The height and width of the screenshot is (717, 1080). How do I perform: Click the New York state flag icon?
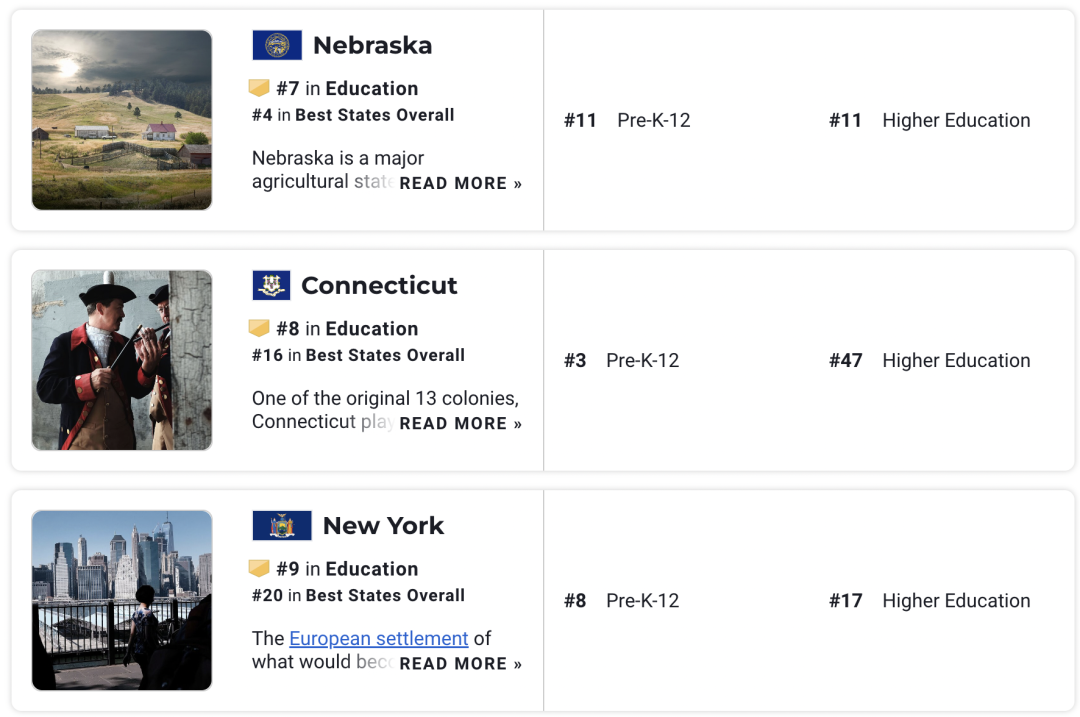click(x=282, y=526)
